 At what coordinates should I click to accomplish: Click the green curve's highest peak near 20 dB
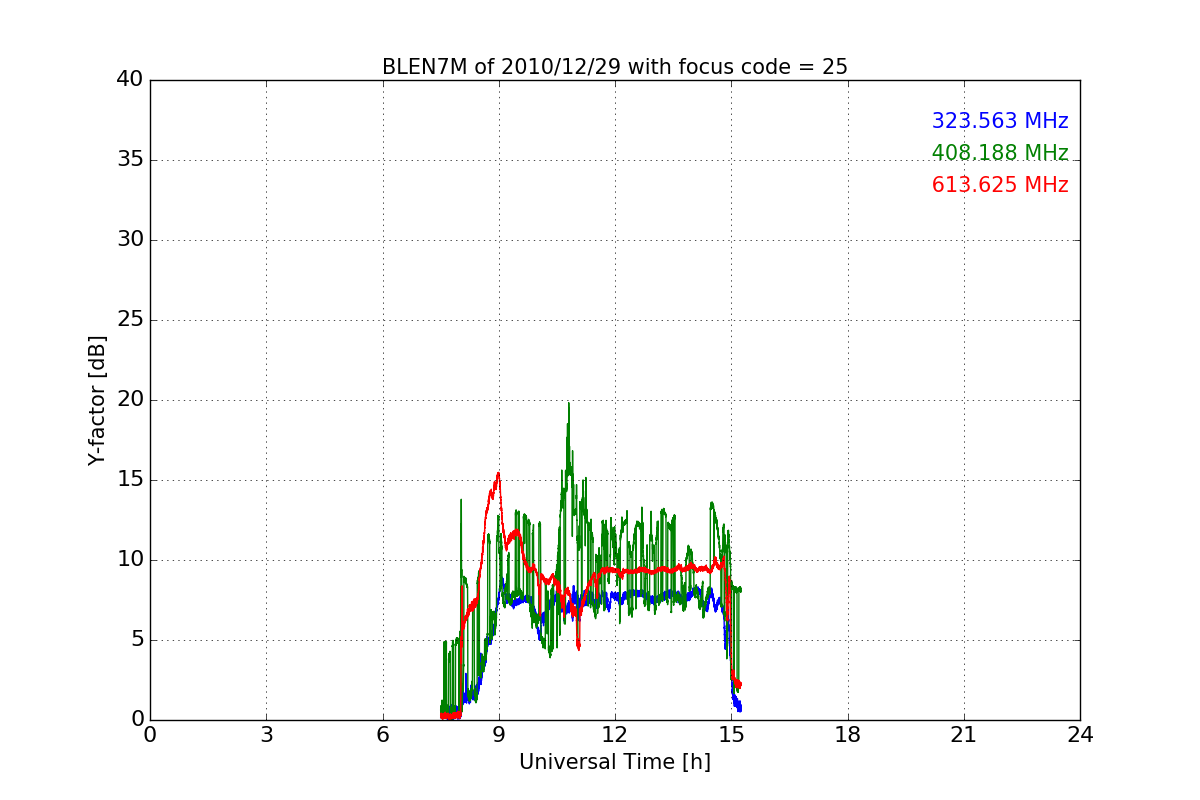pyautogui.click(x=569, y=404)
